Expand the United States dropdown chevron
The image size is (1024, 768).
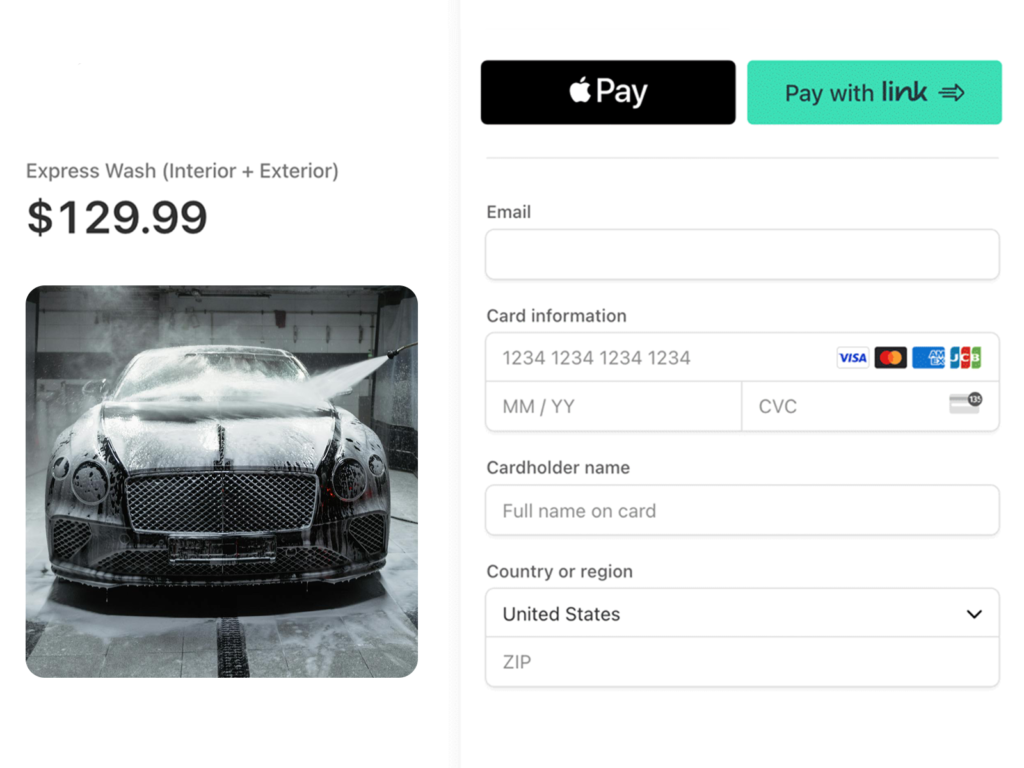coord(975,613)
